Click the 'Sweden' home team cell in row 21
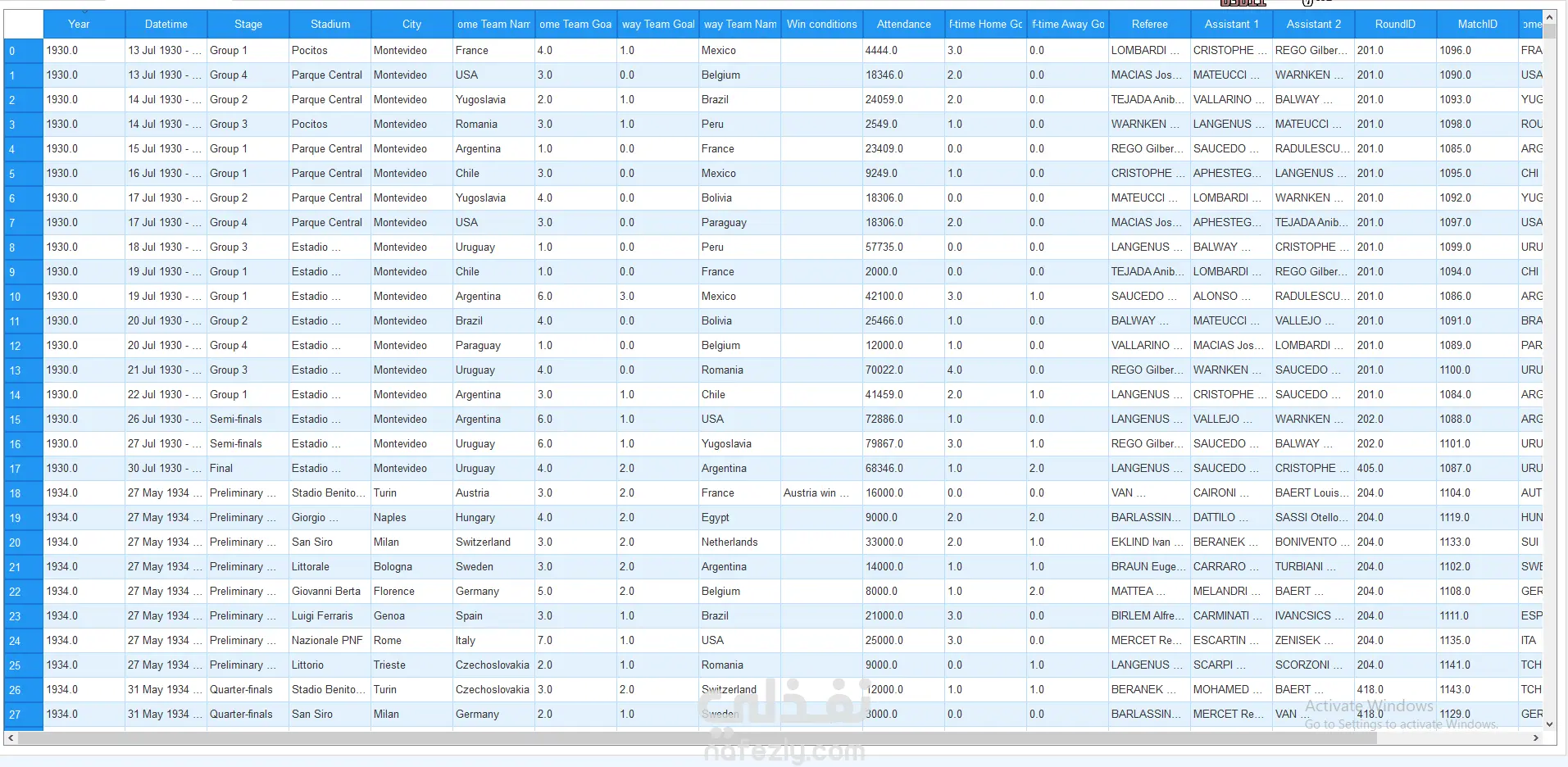This screenshot has height=767, width=1568. click(x=494, y=567)
